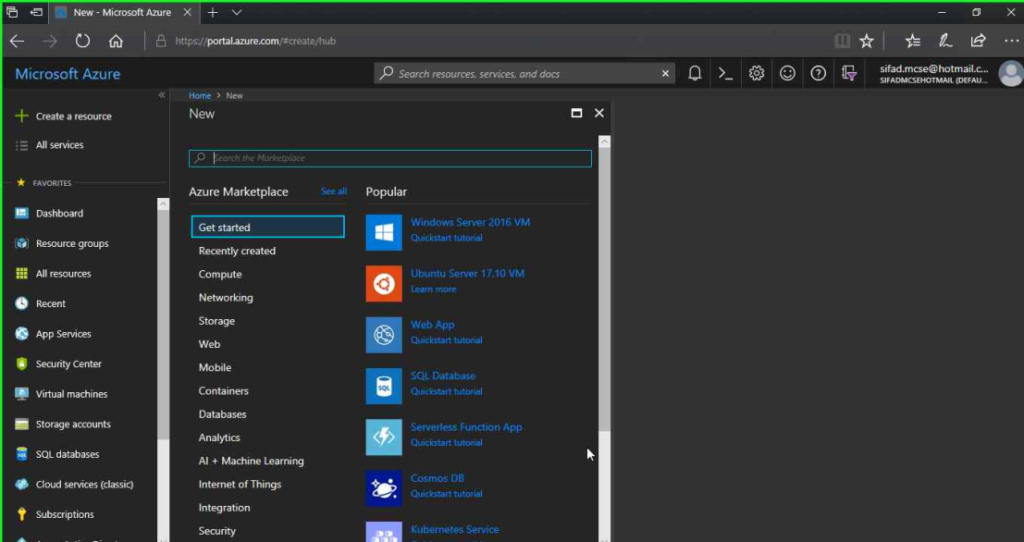Image resolution: width=1024 pixels, height=542 pixels.
Task: Click the App Services globe icon
Action: (x=22, y=334)
